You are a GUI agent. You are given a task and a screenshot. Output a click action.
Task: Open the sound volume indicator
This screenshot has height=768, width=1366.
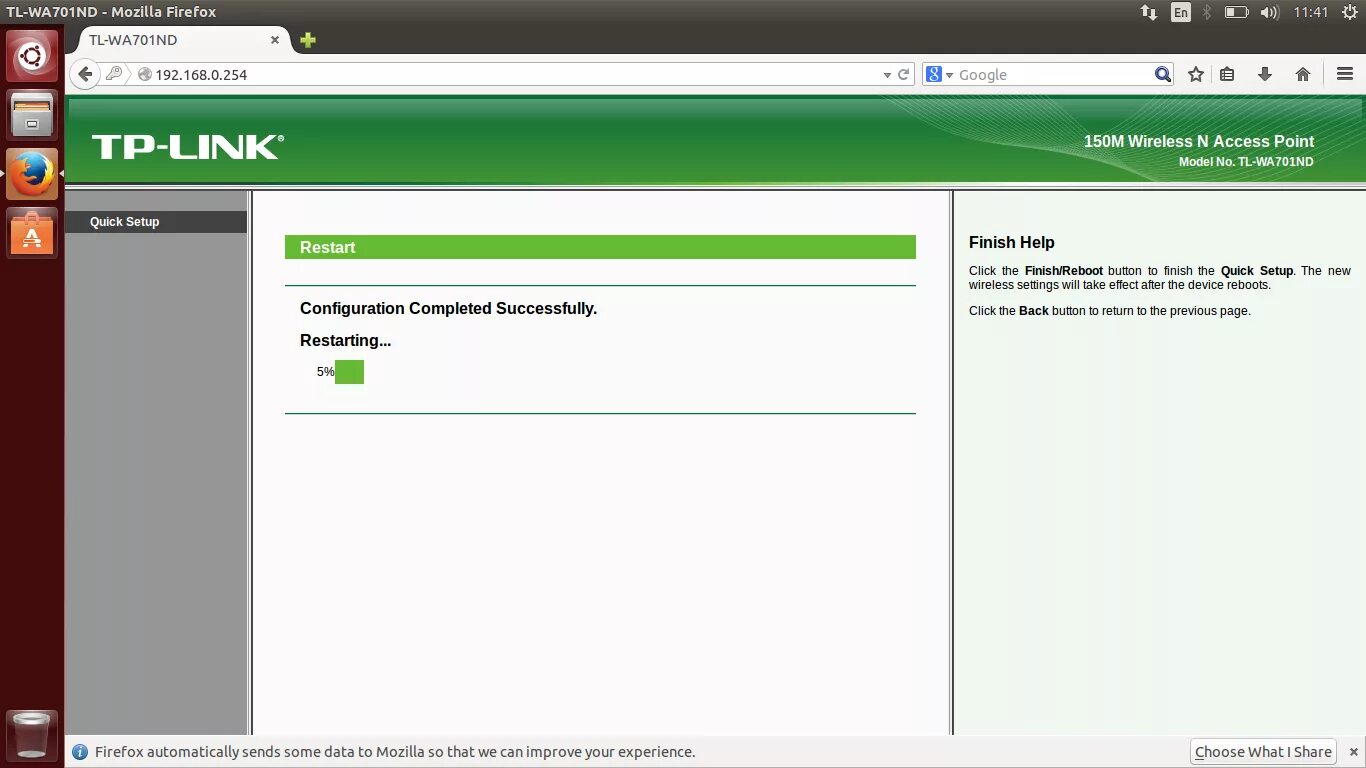pos(1270,12)
